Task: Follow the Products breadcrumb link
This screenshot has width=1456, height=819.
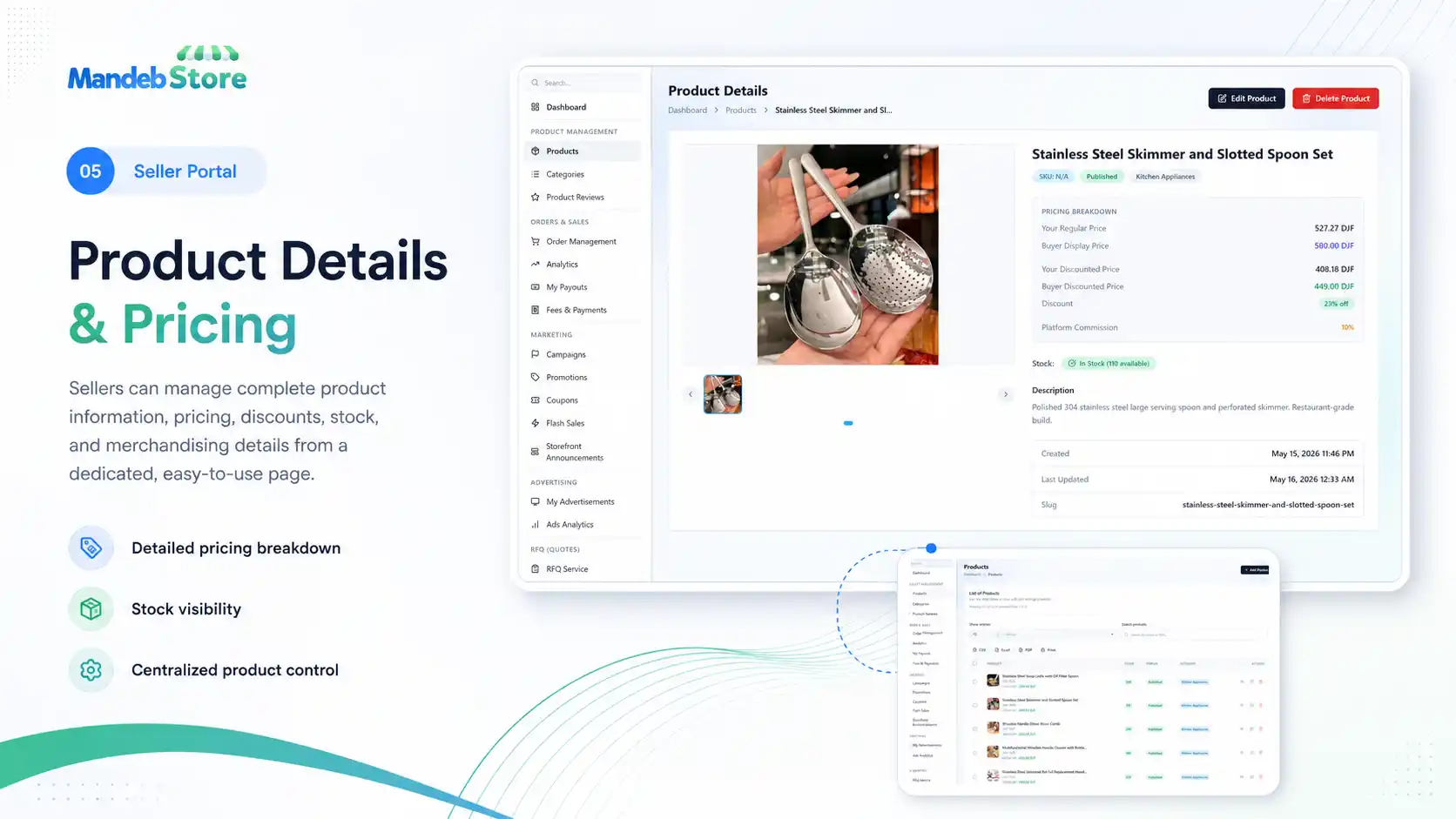Action: (x=741, y=111)
